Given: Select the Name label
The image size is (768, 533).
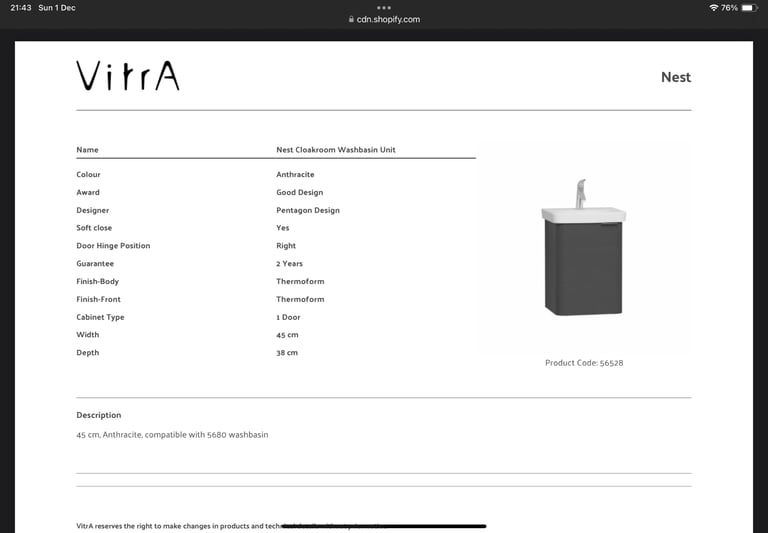Looking at the screenshot, I should pyautogui.click(x=87, y=150).
